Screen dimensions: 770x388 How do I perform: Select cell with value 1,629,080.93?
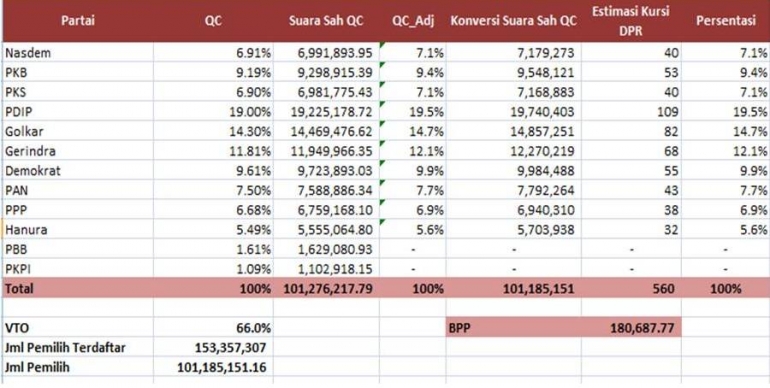tap(326, 249)
